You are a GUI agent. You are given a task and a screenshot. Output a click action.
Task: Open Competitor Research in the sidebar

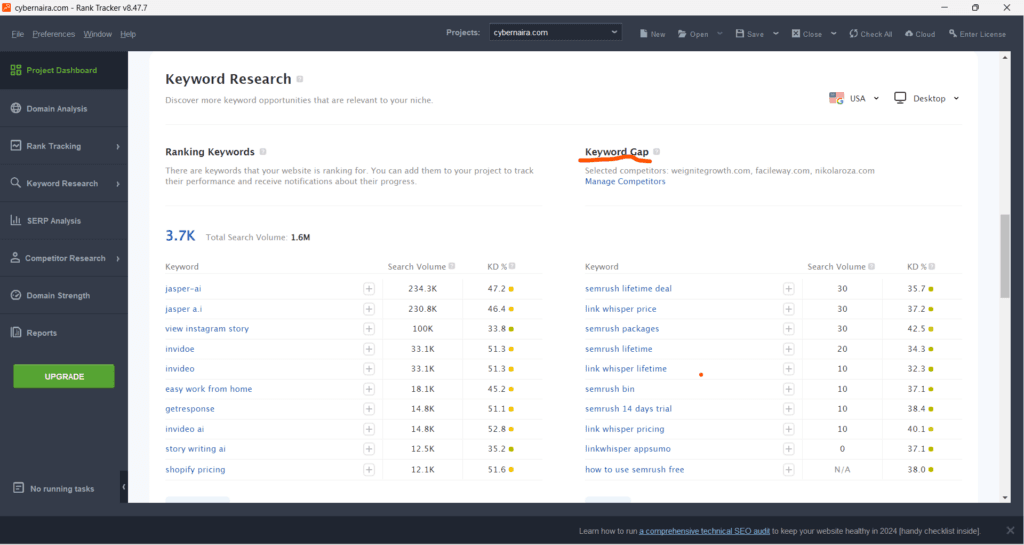63,258
